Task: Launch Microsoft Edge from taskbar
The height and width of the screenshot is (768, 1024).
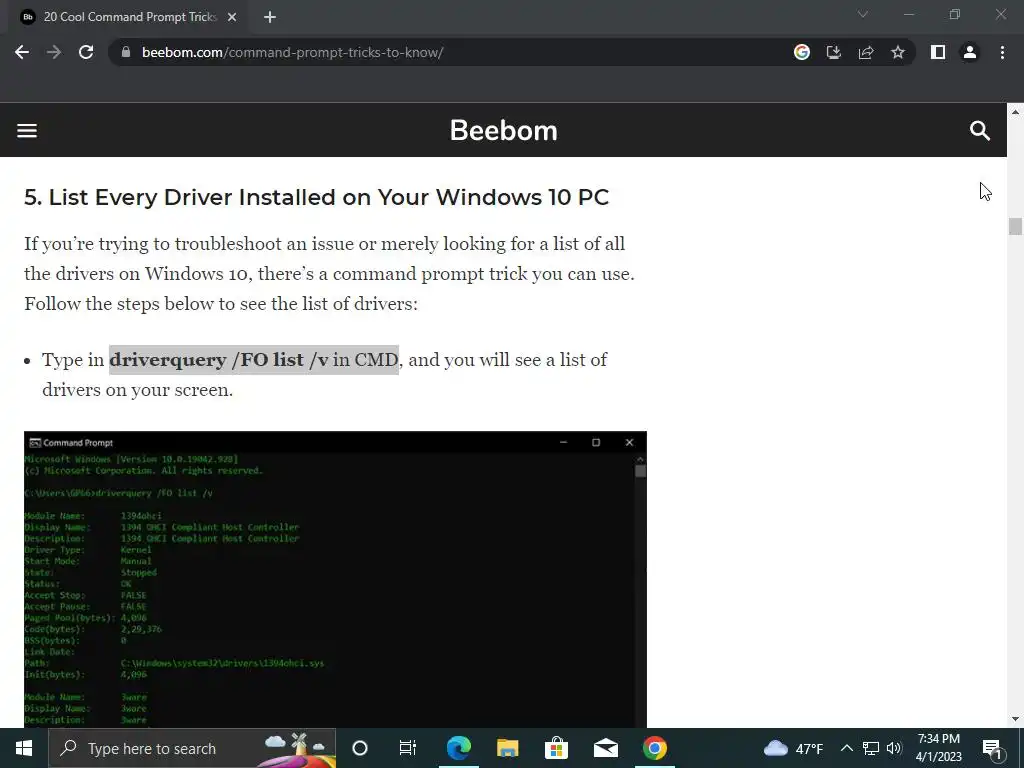Action: click(x=458, y=748)
